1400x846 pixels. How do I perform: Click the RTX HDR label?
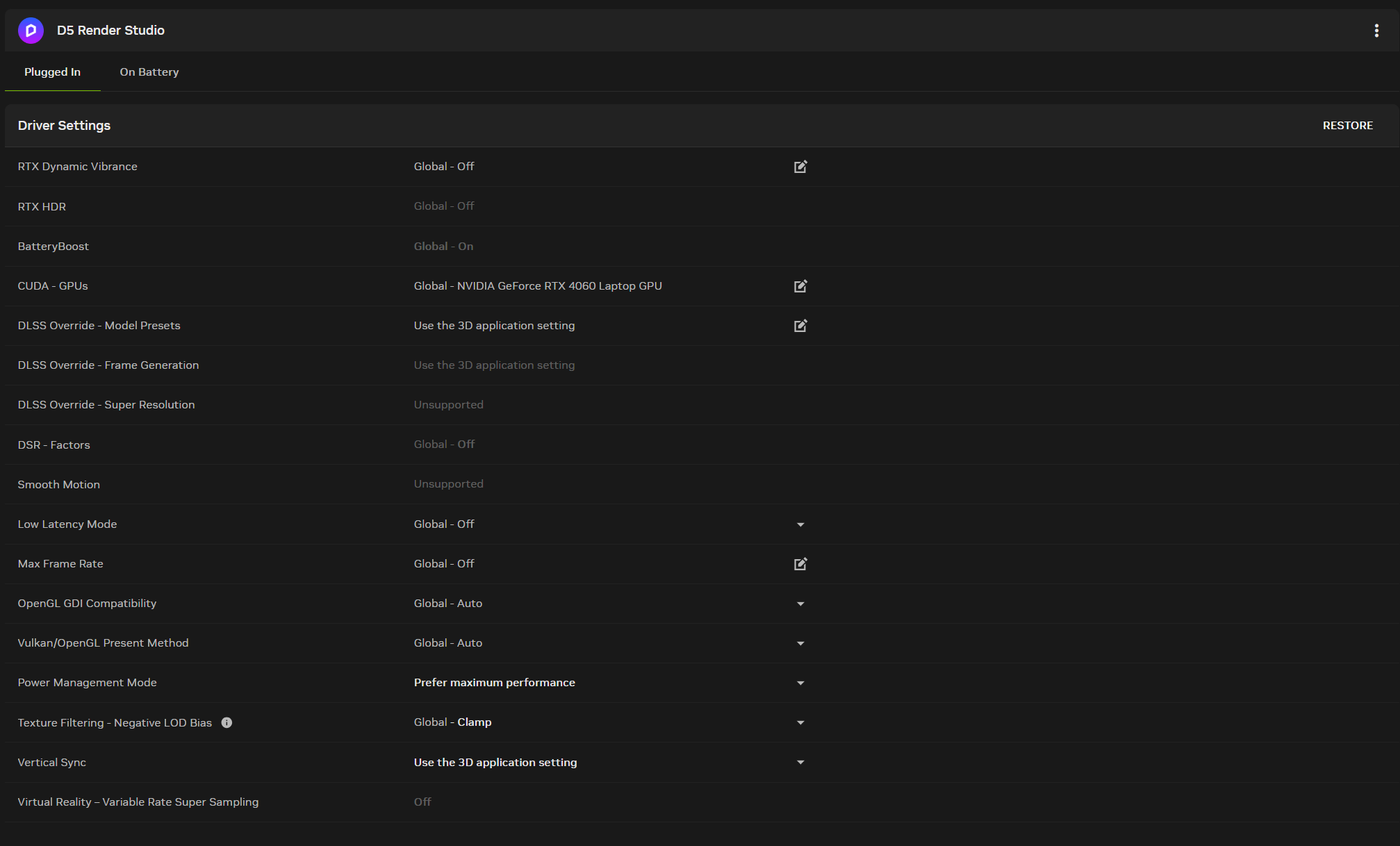[42, 206]
